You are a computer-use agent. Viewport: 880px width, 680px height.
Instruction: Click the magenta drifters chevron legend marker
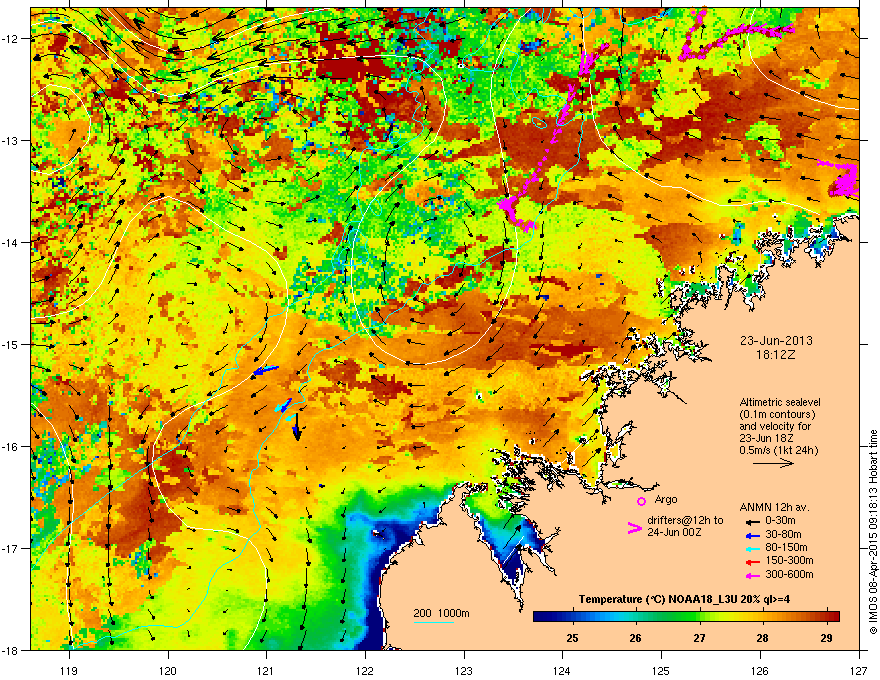(634, 528)
